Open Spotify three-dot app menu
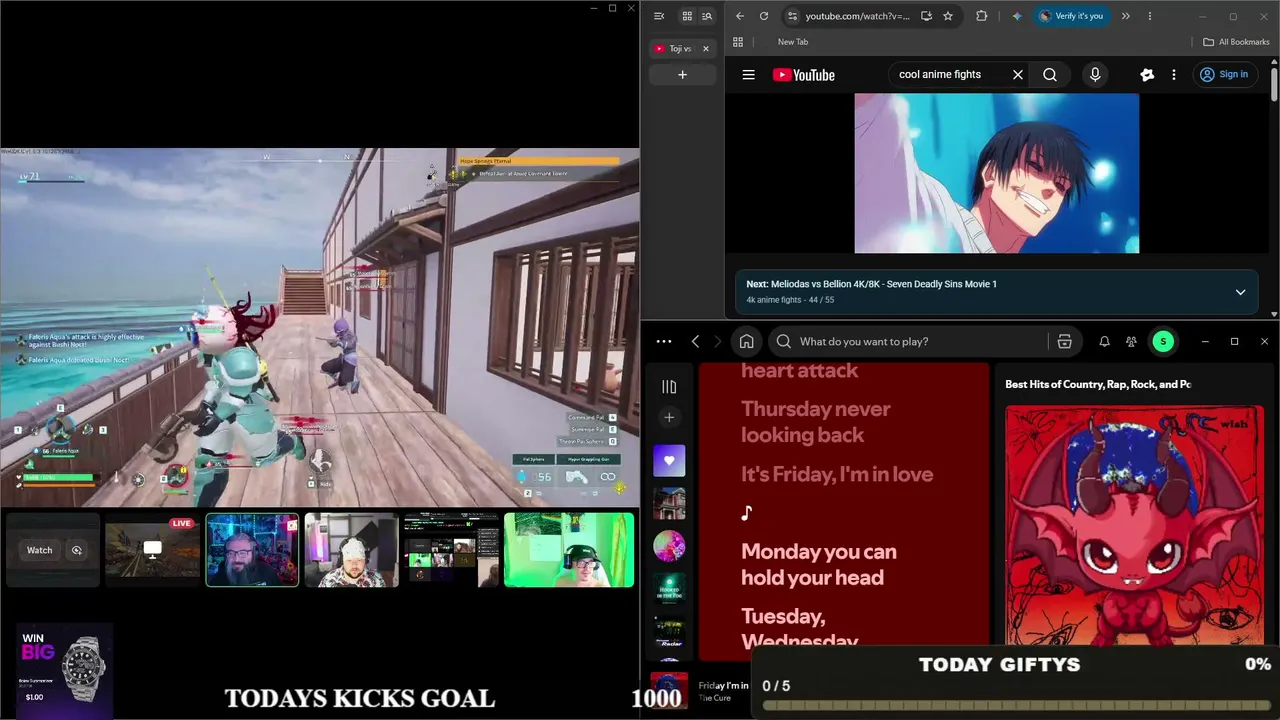Screen dimensions: 1280x720 [x=664, y=342]
